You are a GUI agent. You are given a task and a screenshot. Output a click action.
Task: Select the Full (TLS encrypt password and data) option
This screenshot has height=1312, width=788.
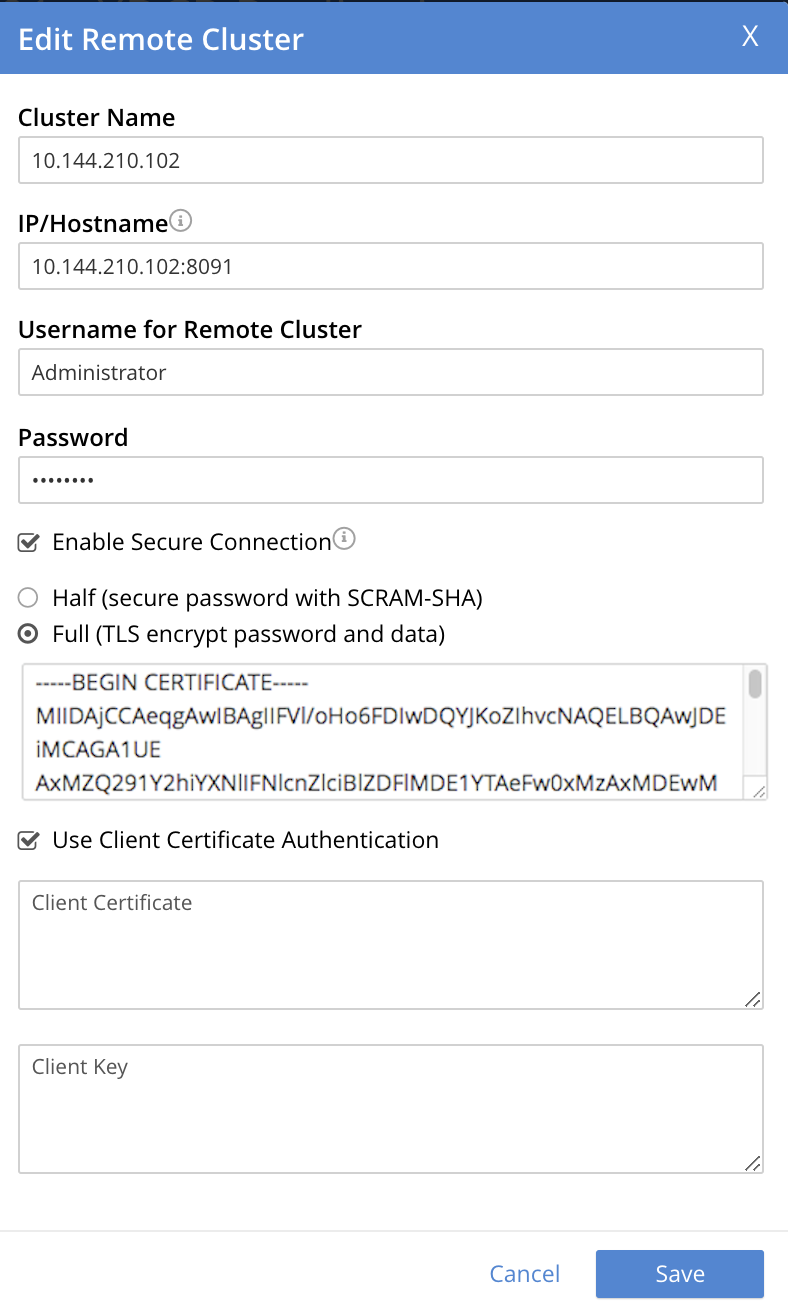pyautogui.click(x=28, y=633)
